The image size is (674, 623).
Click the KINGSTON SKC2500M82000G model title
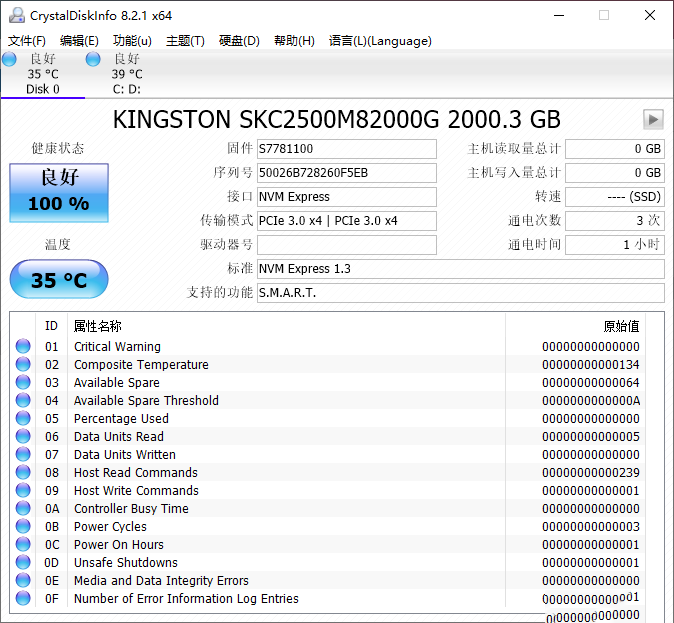(337, 120)
